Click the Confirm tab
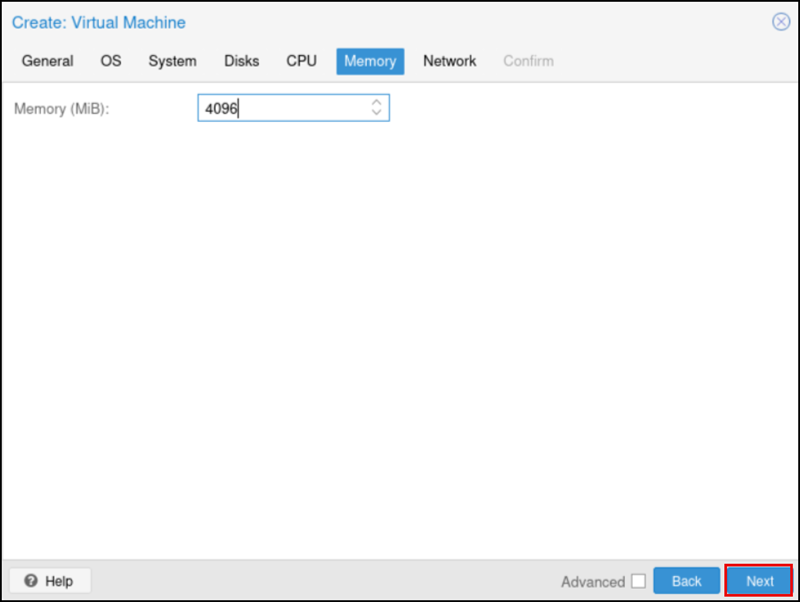This screenshot has width=800, height=602. [528, 61]
